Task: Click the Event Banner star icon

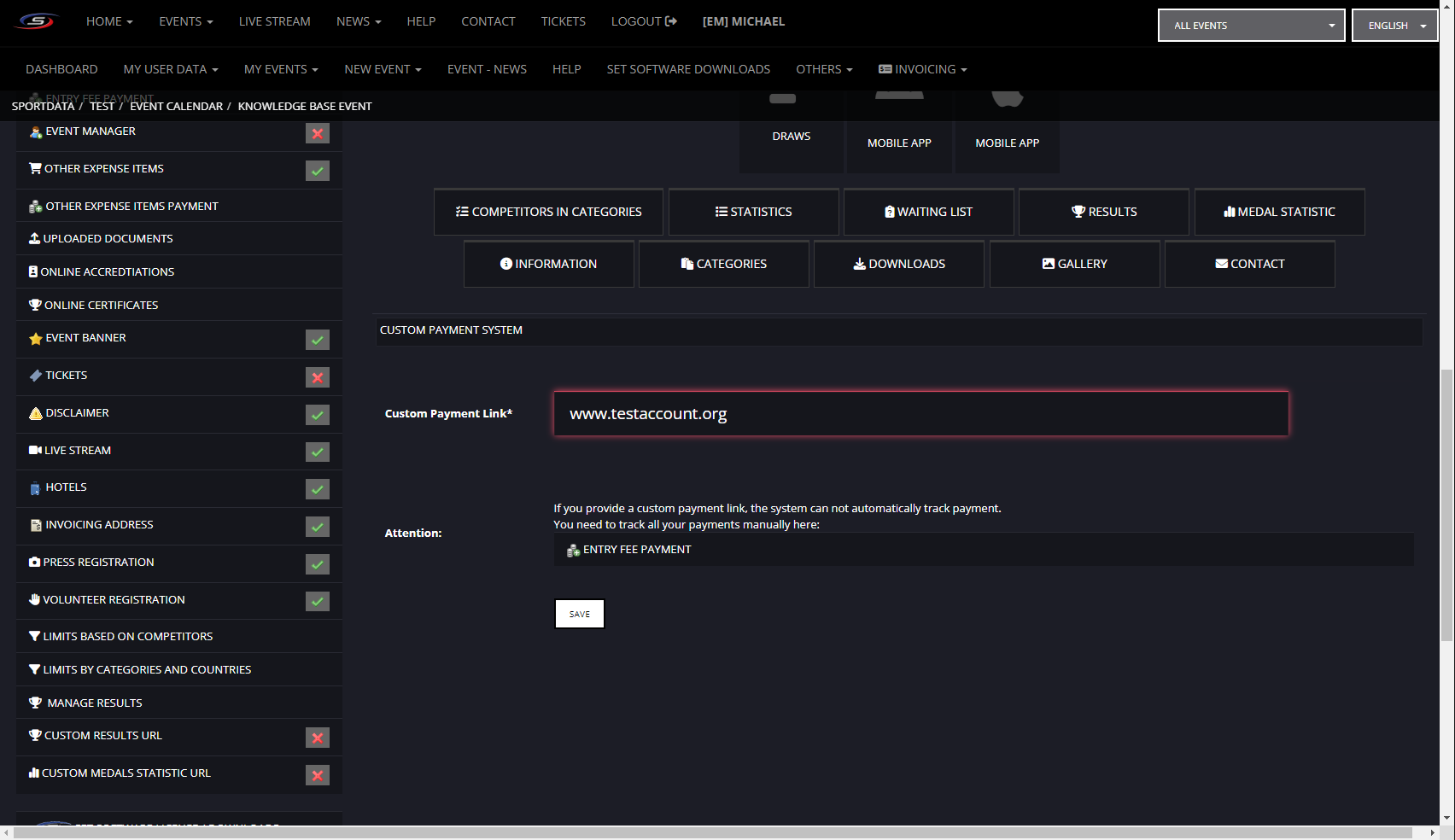Action: pyautogui.click(x=35, y=338)
